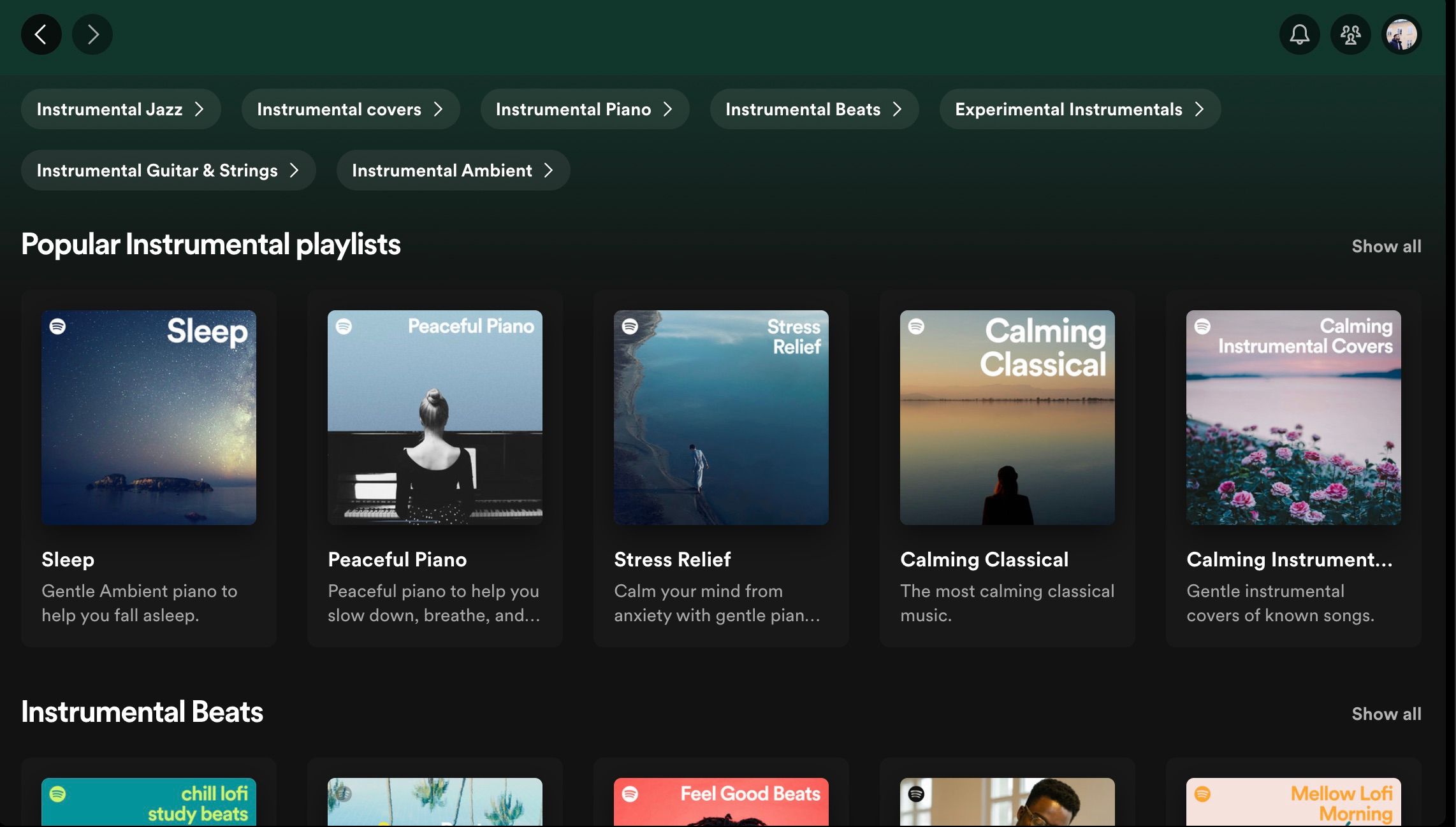Viewport: 1456px width, 827px height.
Task: Open the Instrumental covers chip
Action: 350,109
